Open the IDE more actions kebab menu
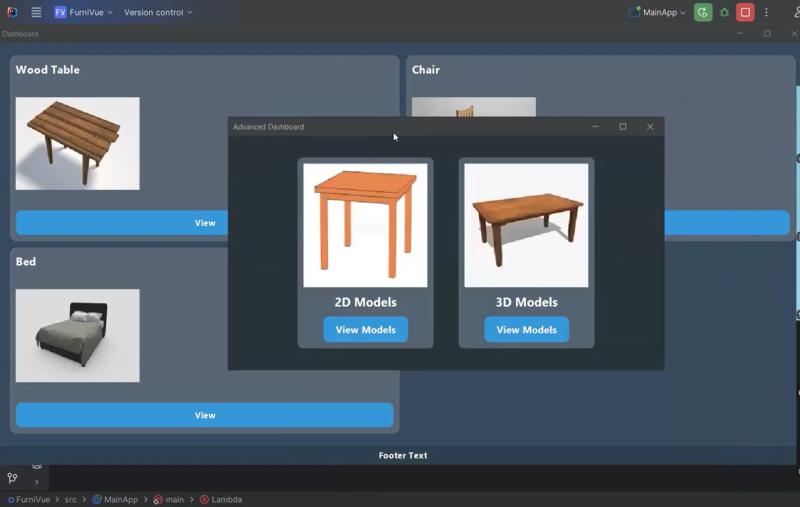This screenshot has width=800, height=507. click(x=767, y=13)
